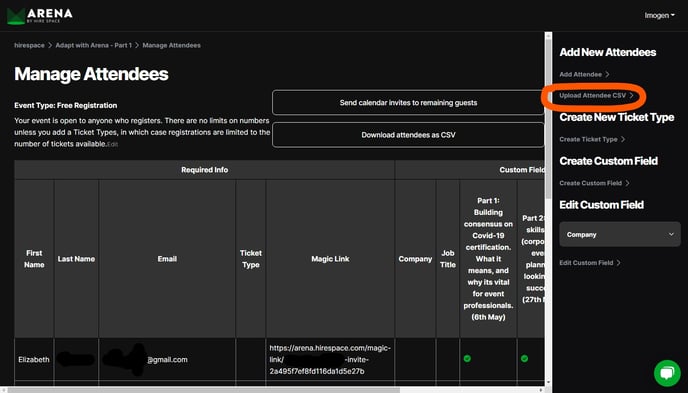Open the Arena by Hire Space logo
Screen dimensions: 688x393
coord(39,16)
